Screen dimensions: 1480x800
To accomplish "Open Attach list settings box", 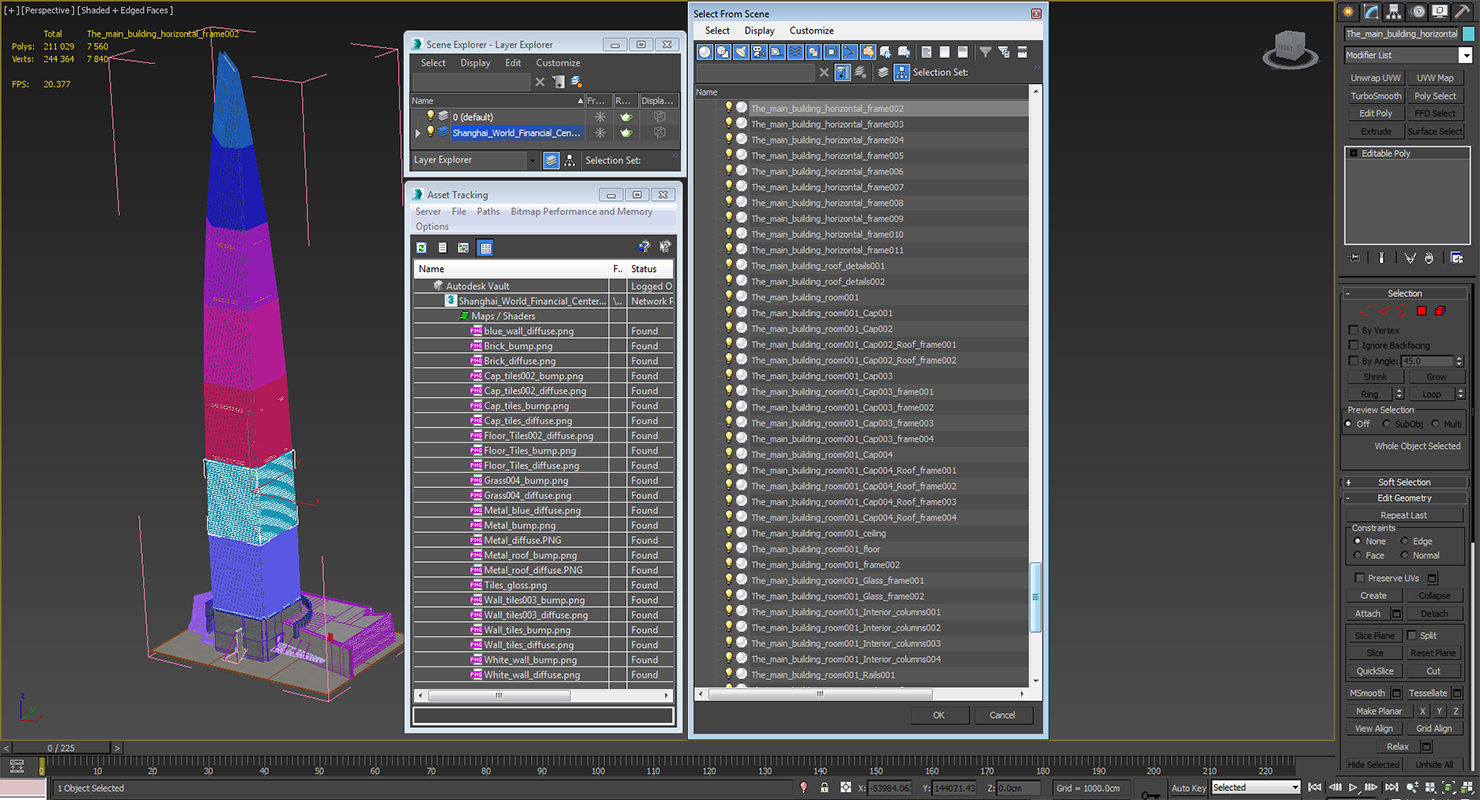I will pyautogui.click(x=1397, y=614).
